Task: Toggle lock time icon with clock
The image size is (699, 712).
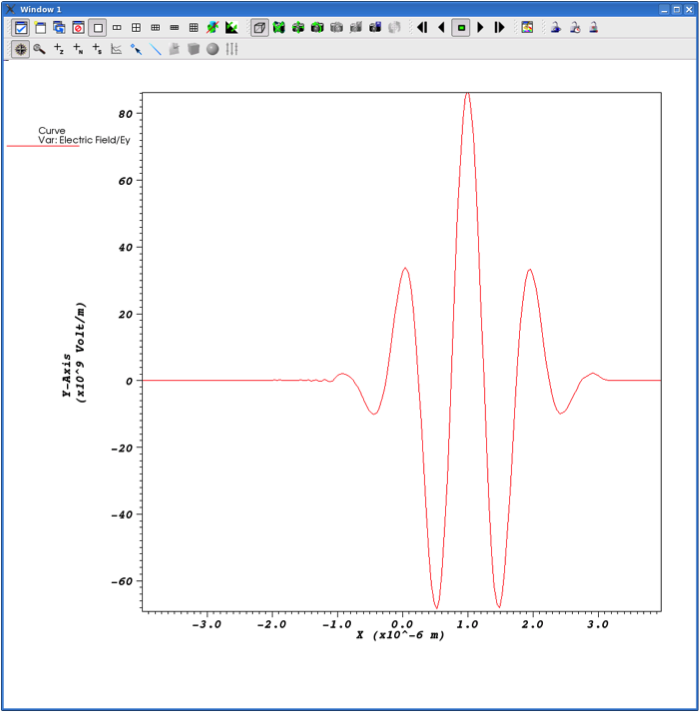Action: [575, 28]
